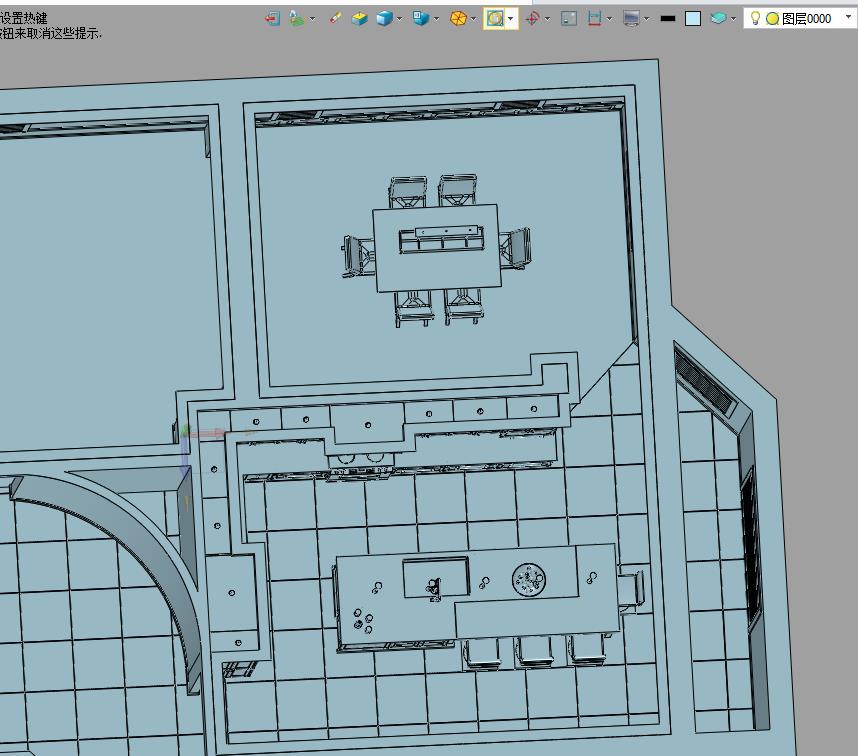Toggle the layer lightbulb visibility icon

[x=755, y=18]
